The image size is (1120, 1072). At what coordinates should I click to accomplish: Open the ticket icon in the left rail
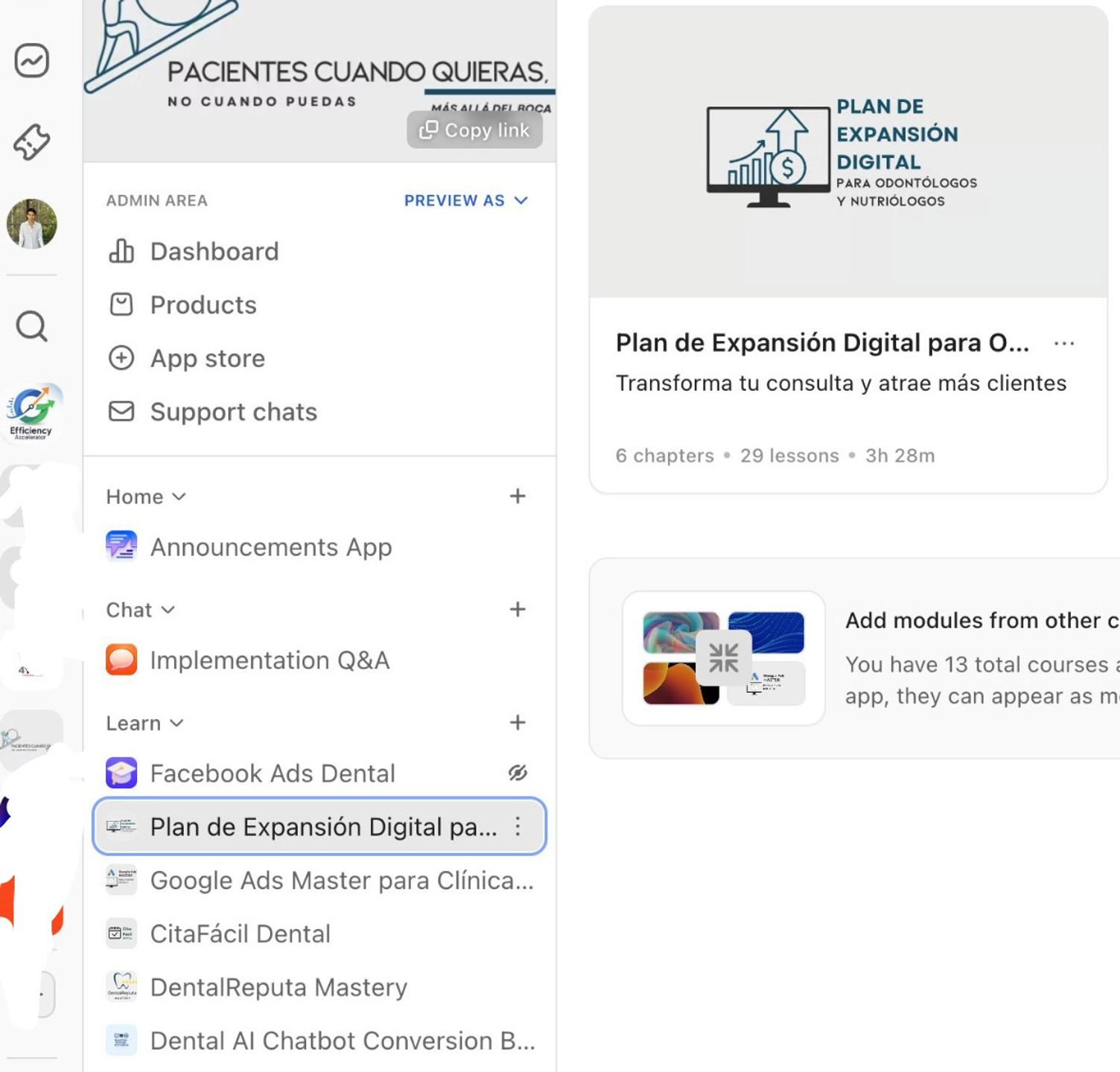point(32,141)
